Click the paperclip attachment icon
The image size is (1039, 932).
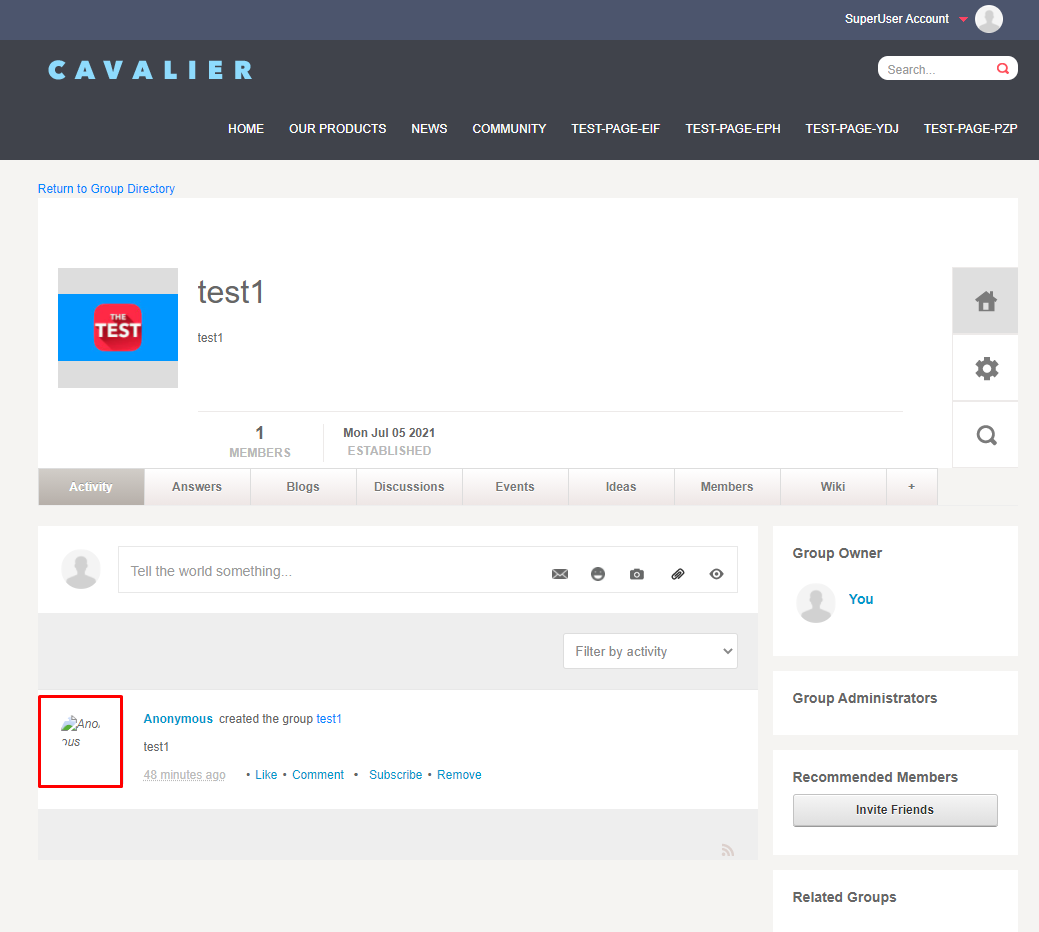tap(677, 573)
